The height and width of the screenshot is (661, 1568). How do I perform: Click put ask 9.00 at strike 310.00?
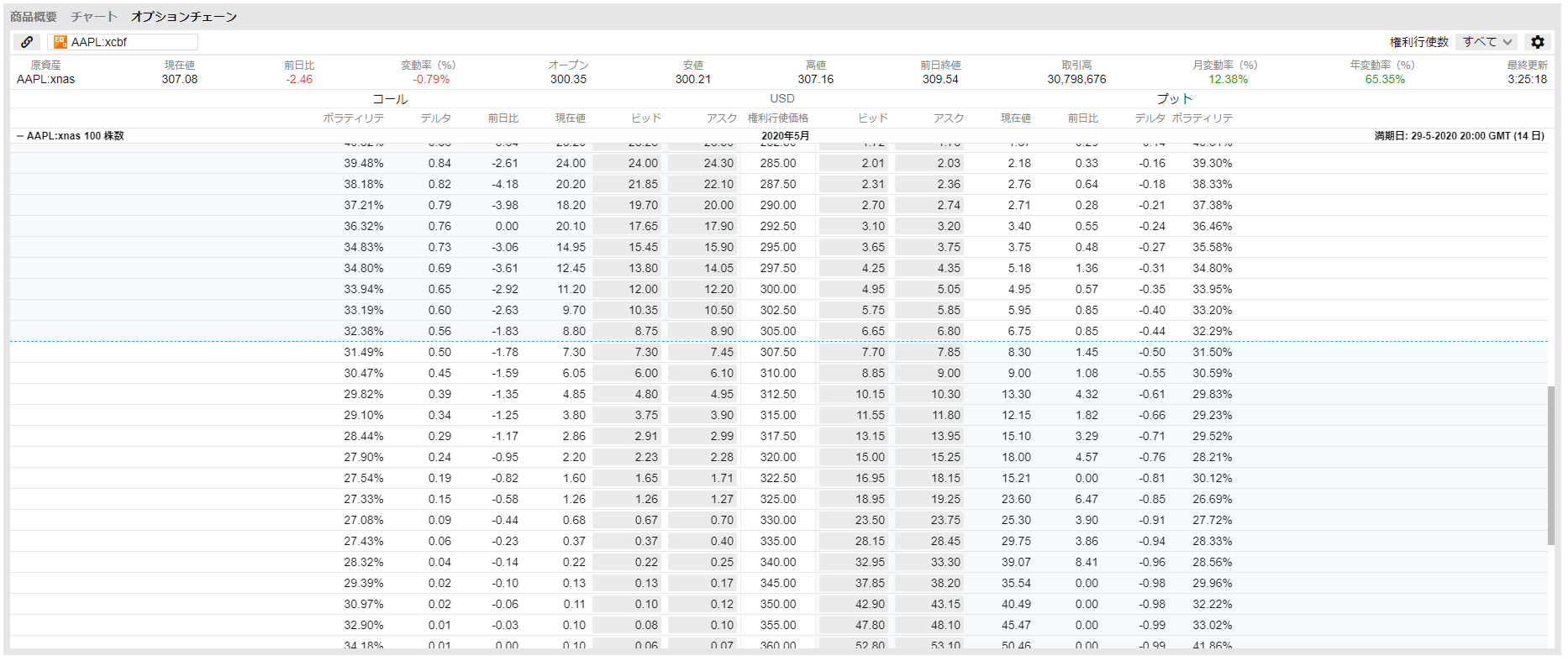pos(929,374)
